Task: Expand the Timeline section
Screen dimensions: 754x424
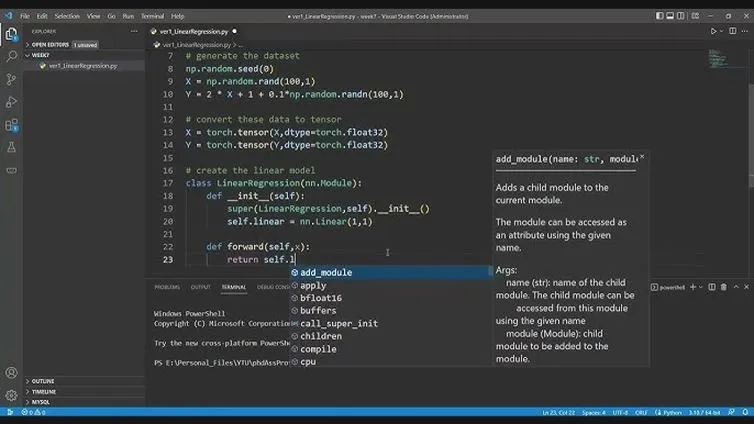Action: pyautogui.click(x=84, y=391)
